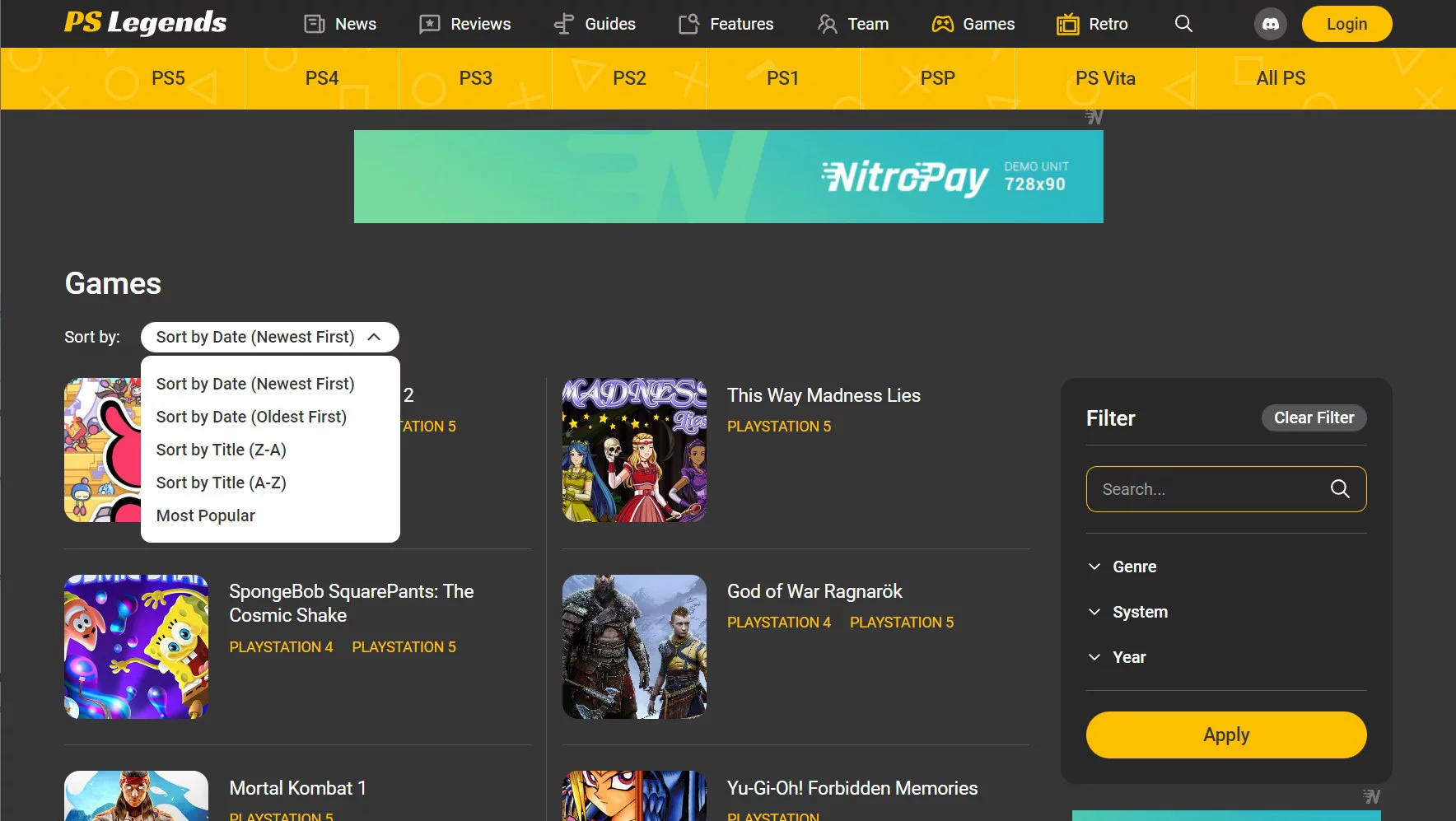The height and width of the screenshot is (821, 1456).
Task: Choose Sort by Date (Newest First) option
Action: point(255,384)
